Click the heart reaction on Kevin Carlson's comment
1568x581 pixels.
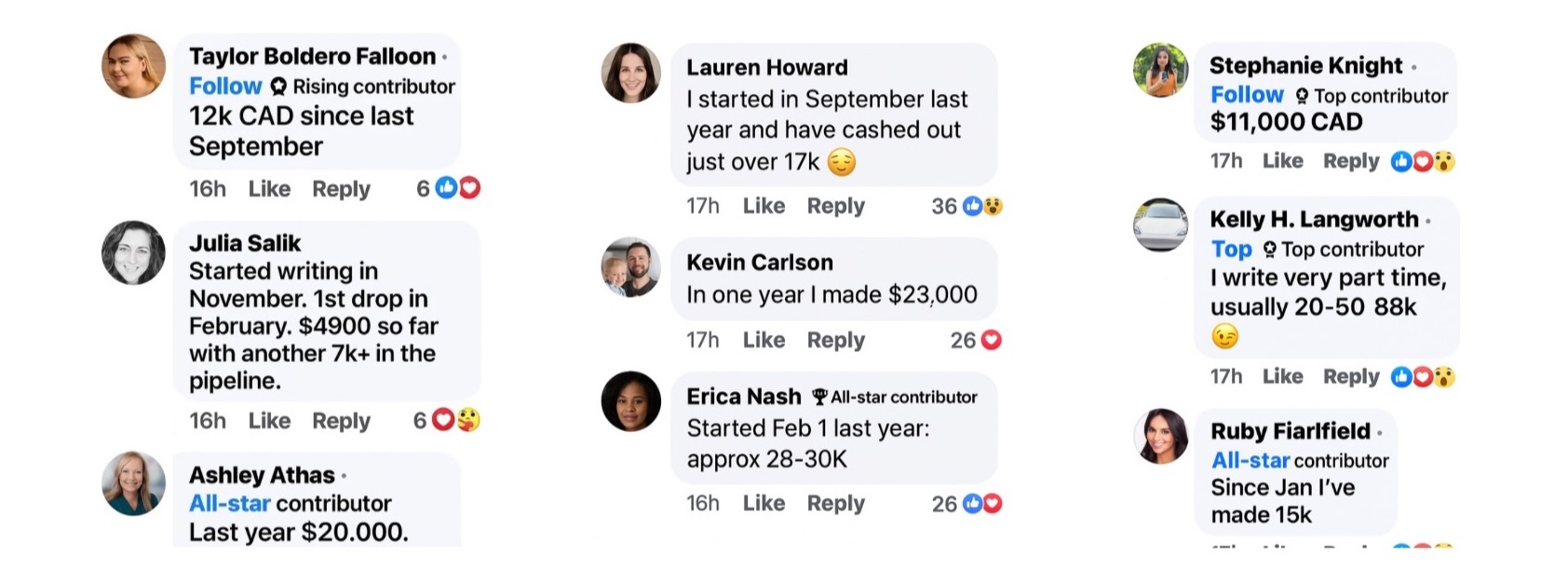[991, 341]
